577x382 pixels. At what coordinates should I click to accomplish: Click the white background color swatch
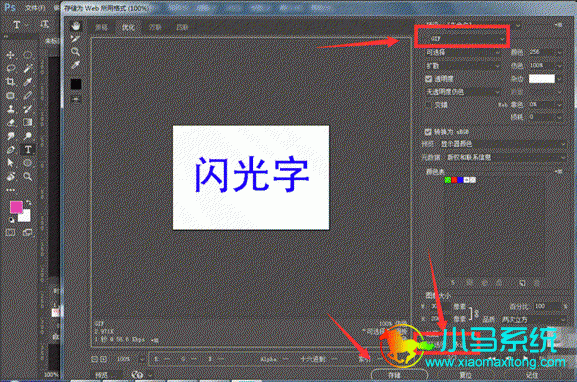pos(25,216)
